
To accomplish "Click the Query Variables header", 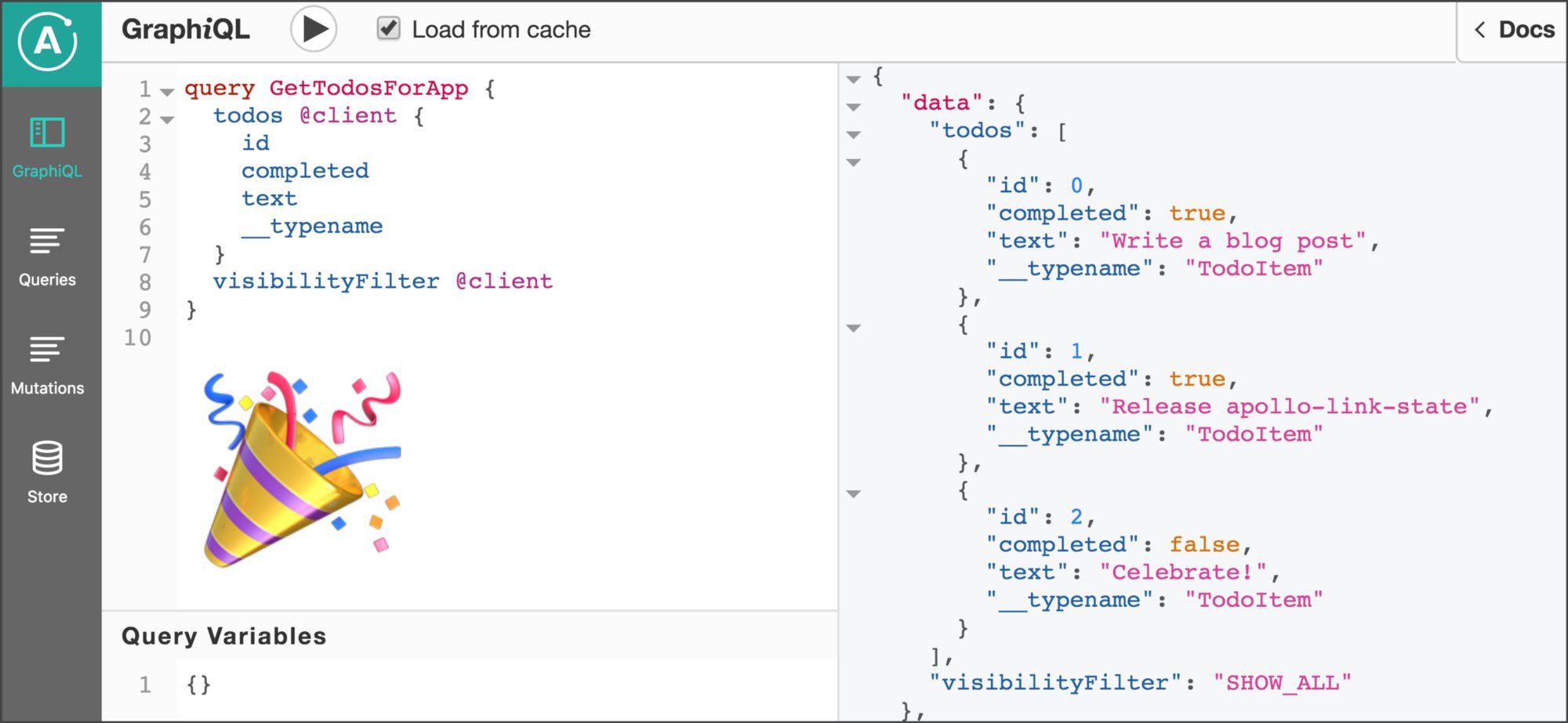I will coord(223,636).
